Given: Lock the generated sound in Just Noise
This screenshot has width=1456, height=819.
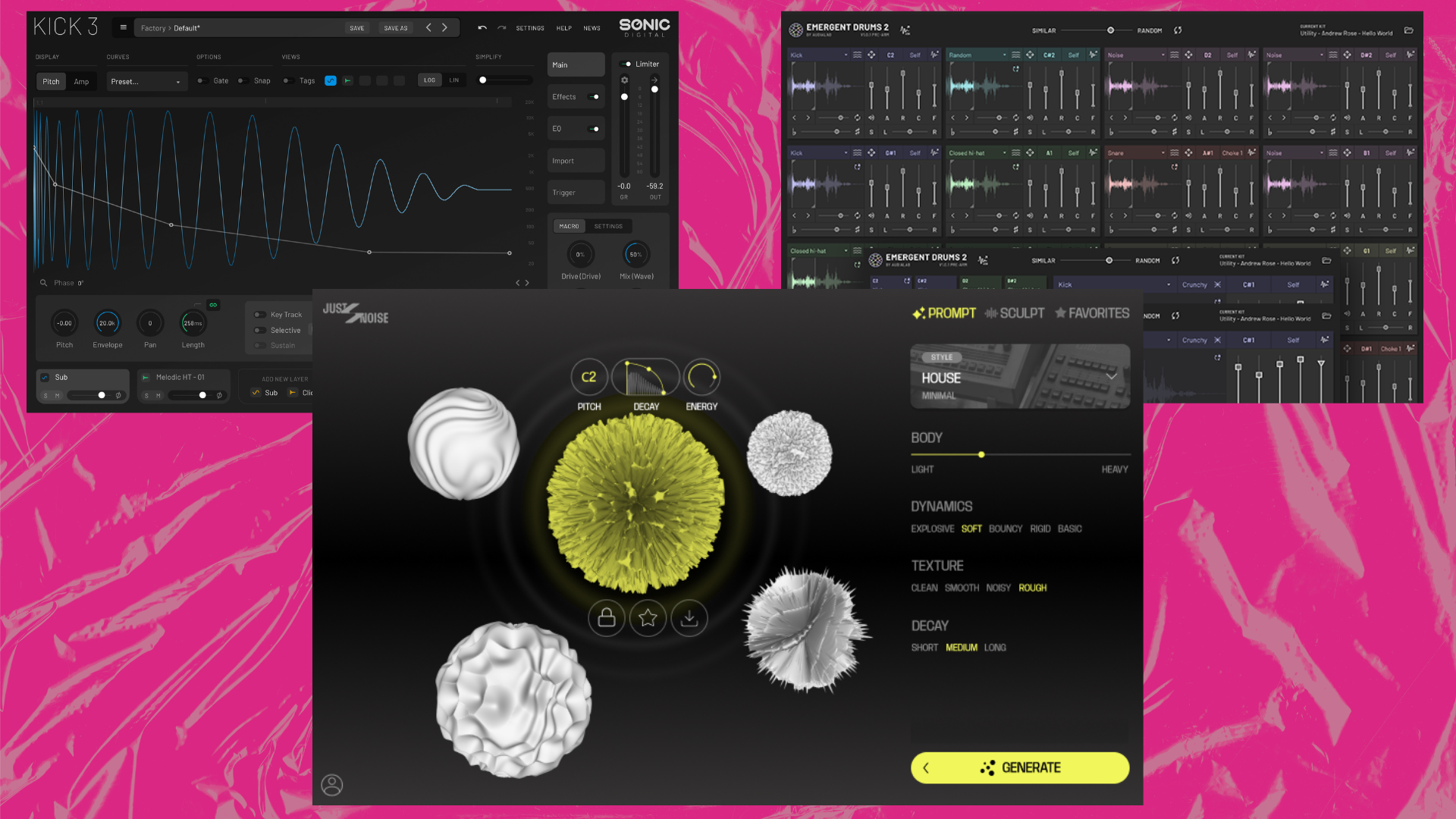Looking at the screenshot, I should (x=607, y=618).
